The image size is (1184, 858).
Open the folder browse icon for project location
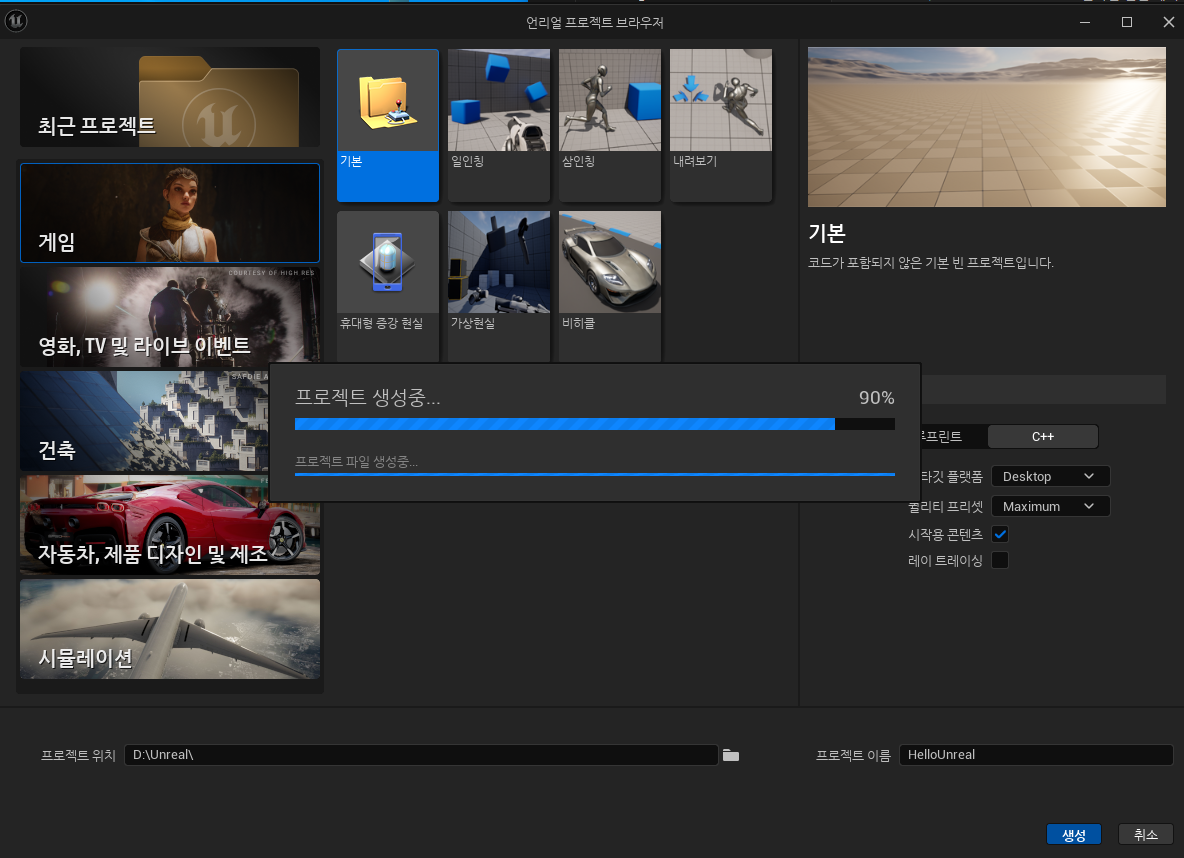(730, 755)
